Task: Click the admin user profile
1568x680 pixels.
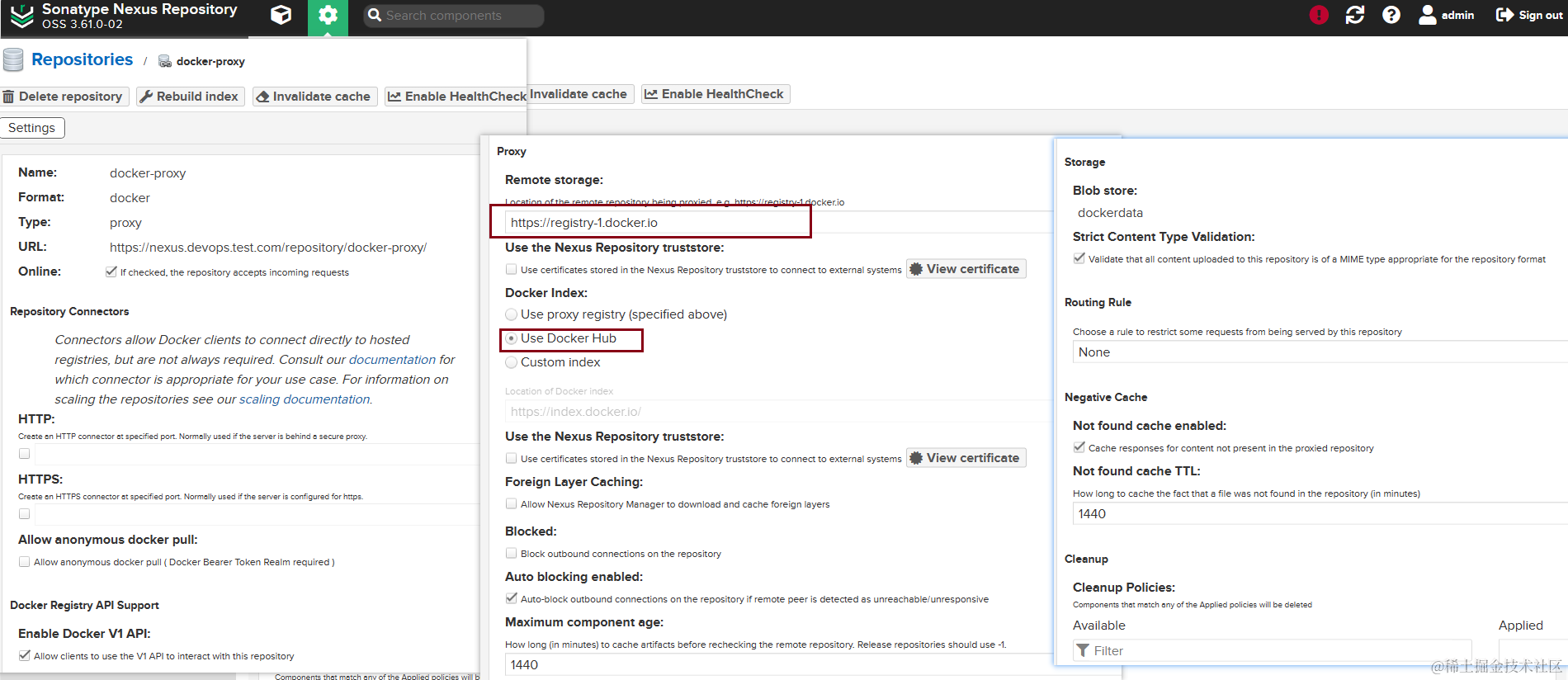Action: coord(1447,15)
